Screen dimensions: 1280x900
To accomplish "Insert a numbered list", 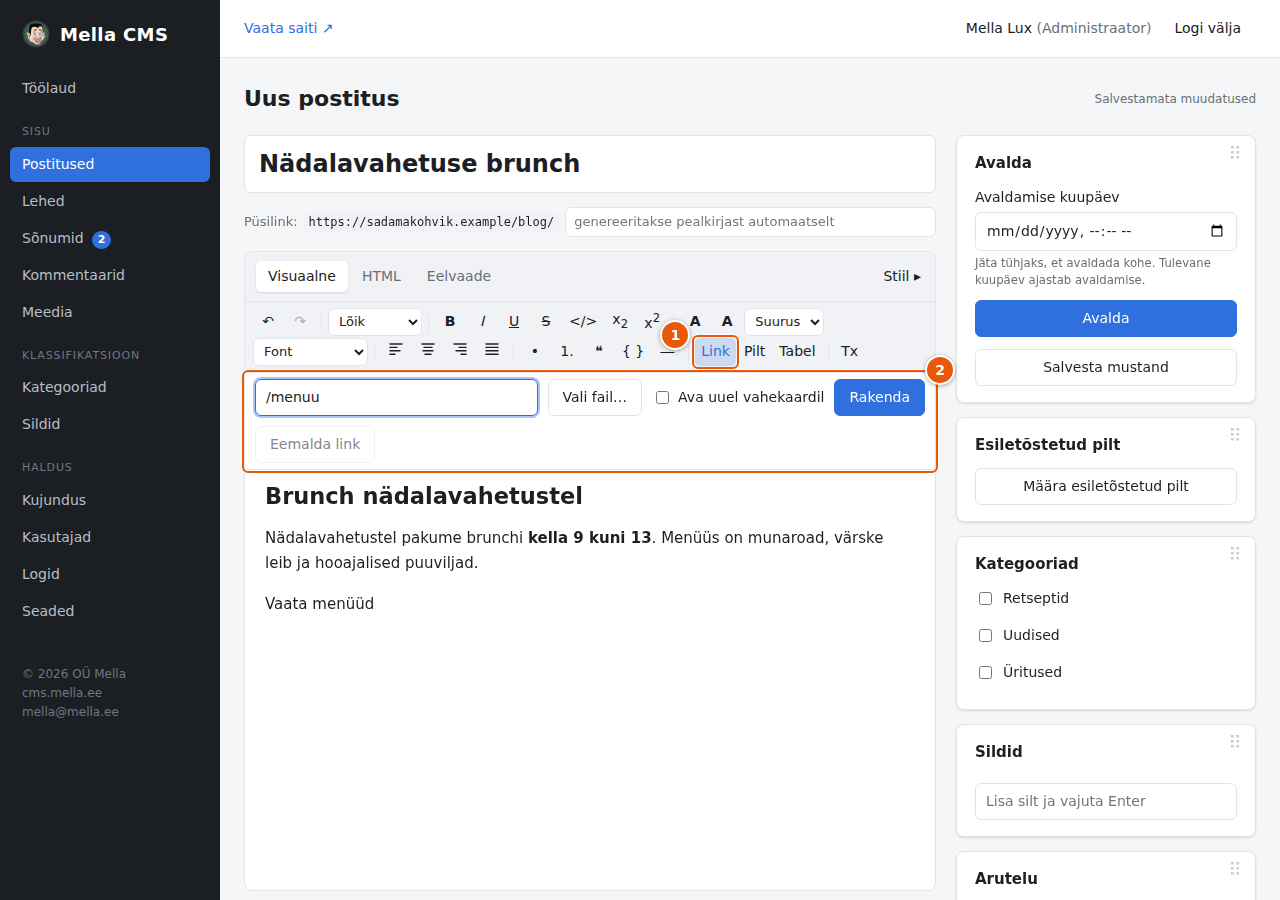I will coord(567,351).
